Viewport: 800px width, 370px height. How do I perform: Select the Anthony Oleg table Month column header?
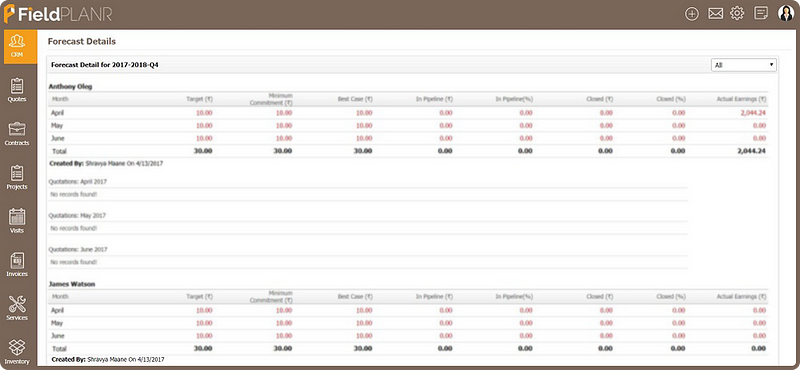click(60, 99)
